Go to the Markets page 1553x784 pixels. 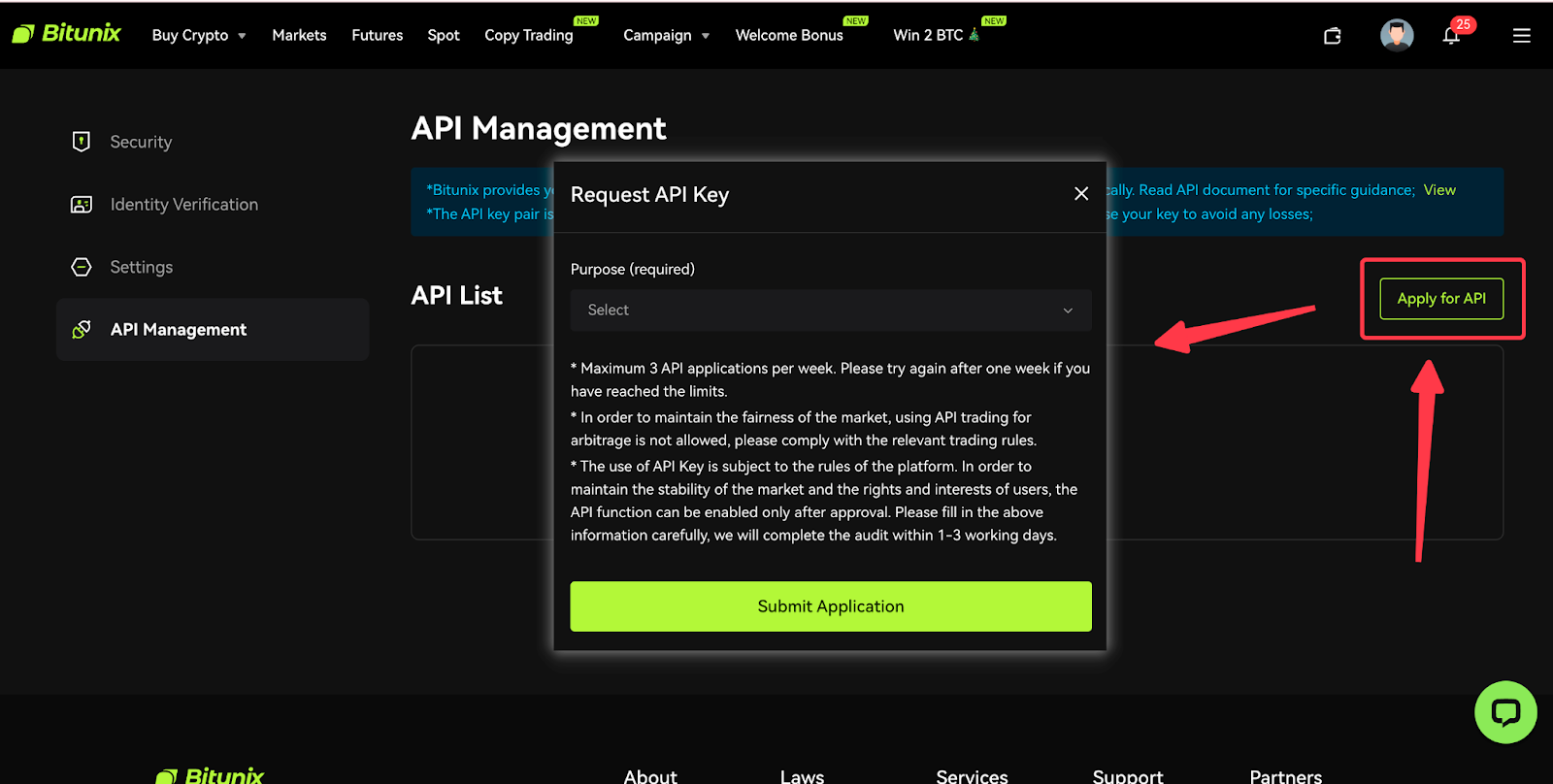[x=299, y=35]
